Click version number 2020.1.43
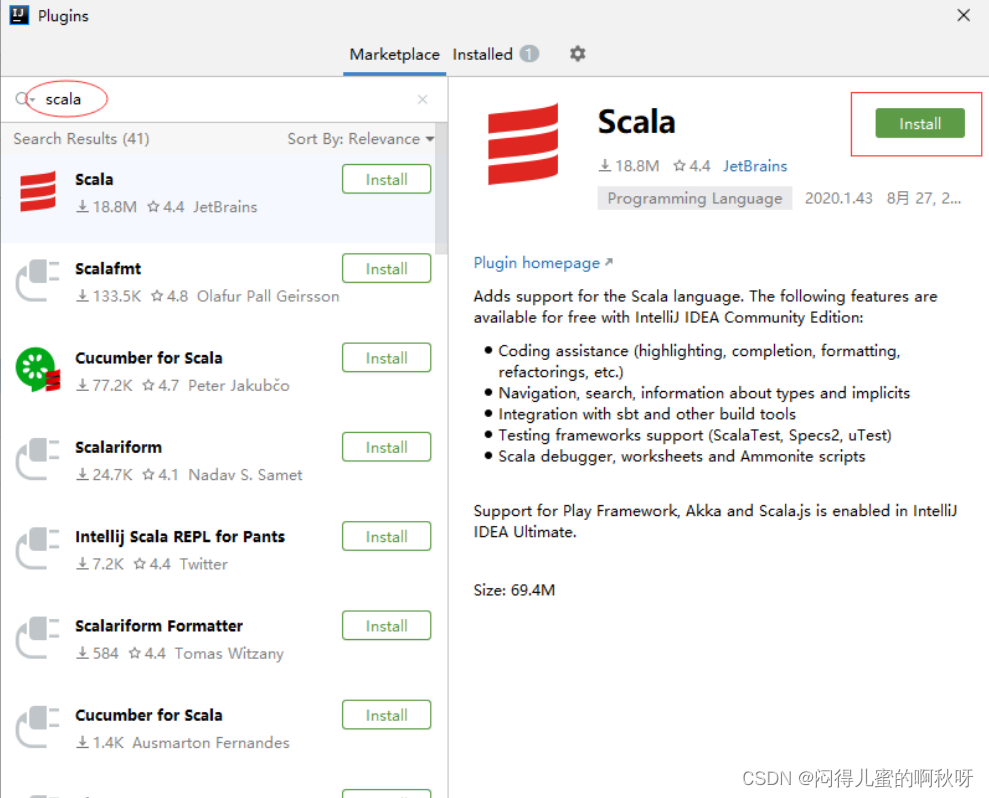Screen dimensions: 989x798 click(838, 199)
